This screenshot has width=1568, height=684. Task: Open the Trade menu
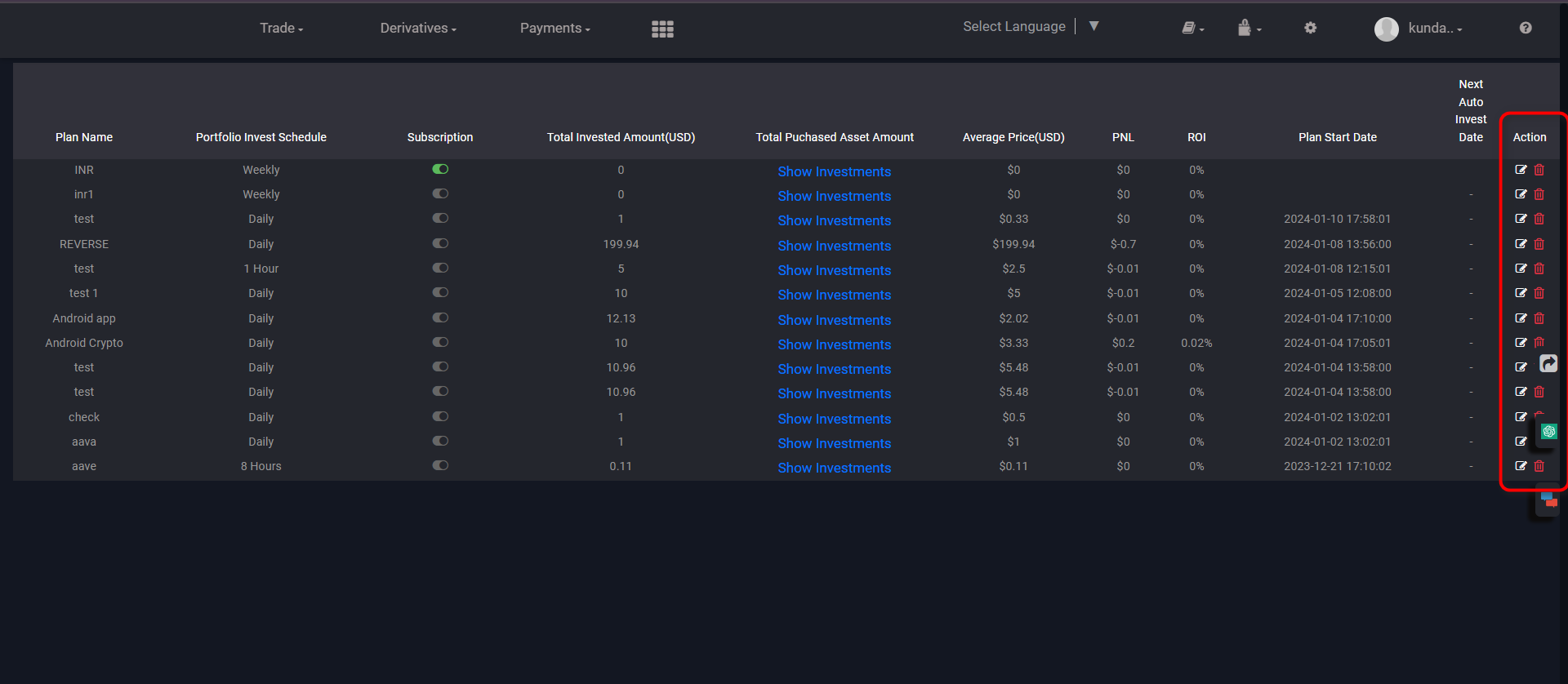tap(281, 29)
